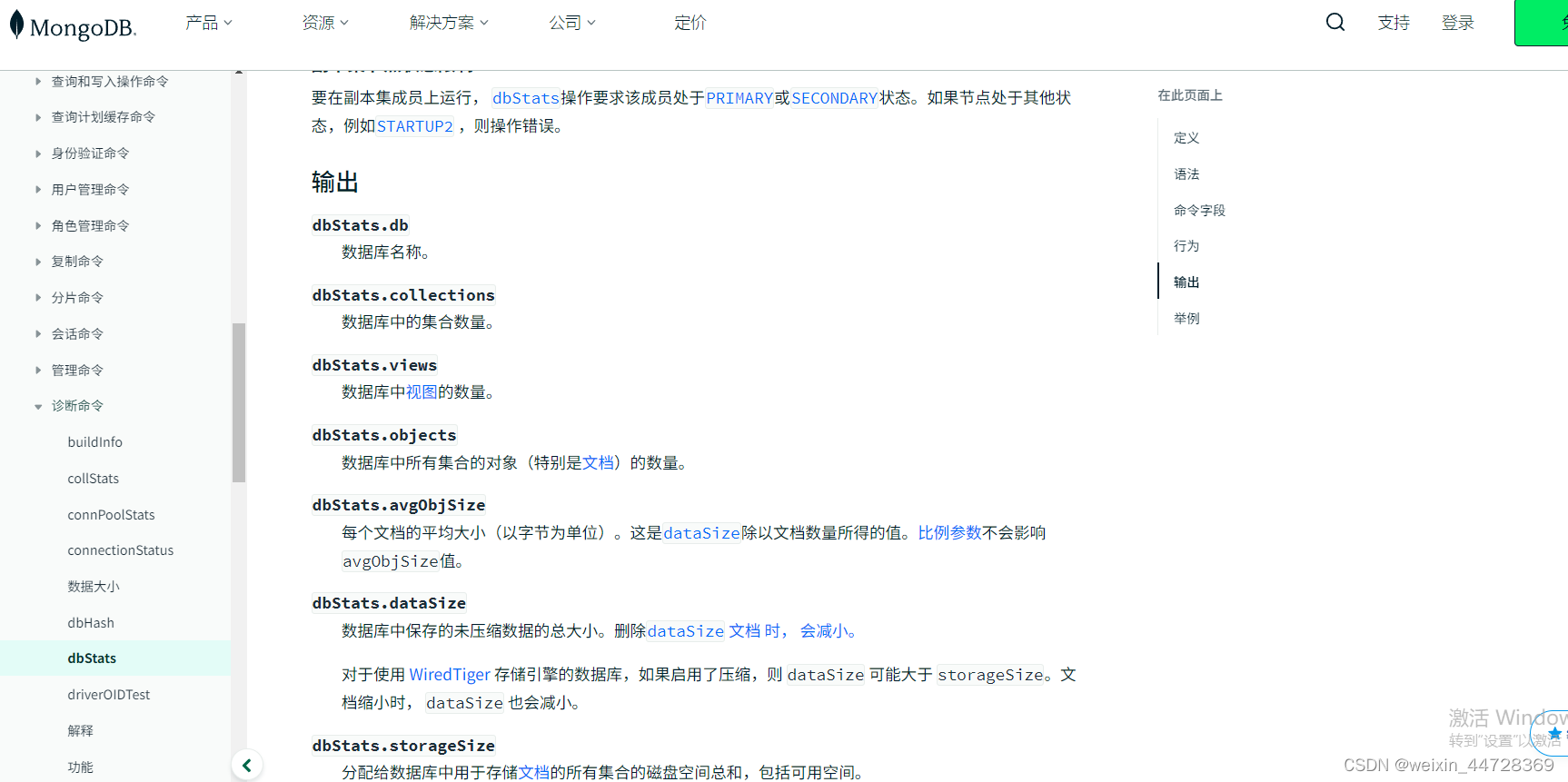This screenshot has width=1568, height=782.
Task: Jump to 行为 in page outline
Action: pyautogui.click(x=1186, y=246)
